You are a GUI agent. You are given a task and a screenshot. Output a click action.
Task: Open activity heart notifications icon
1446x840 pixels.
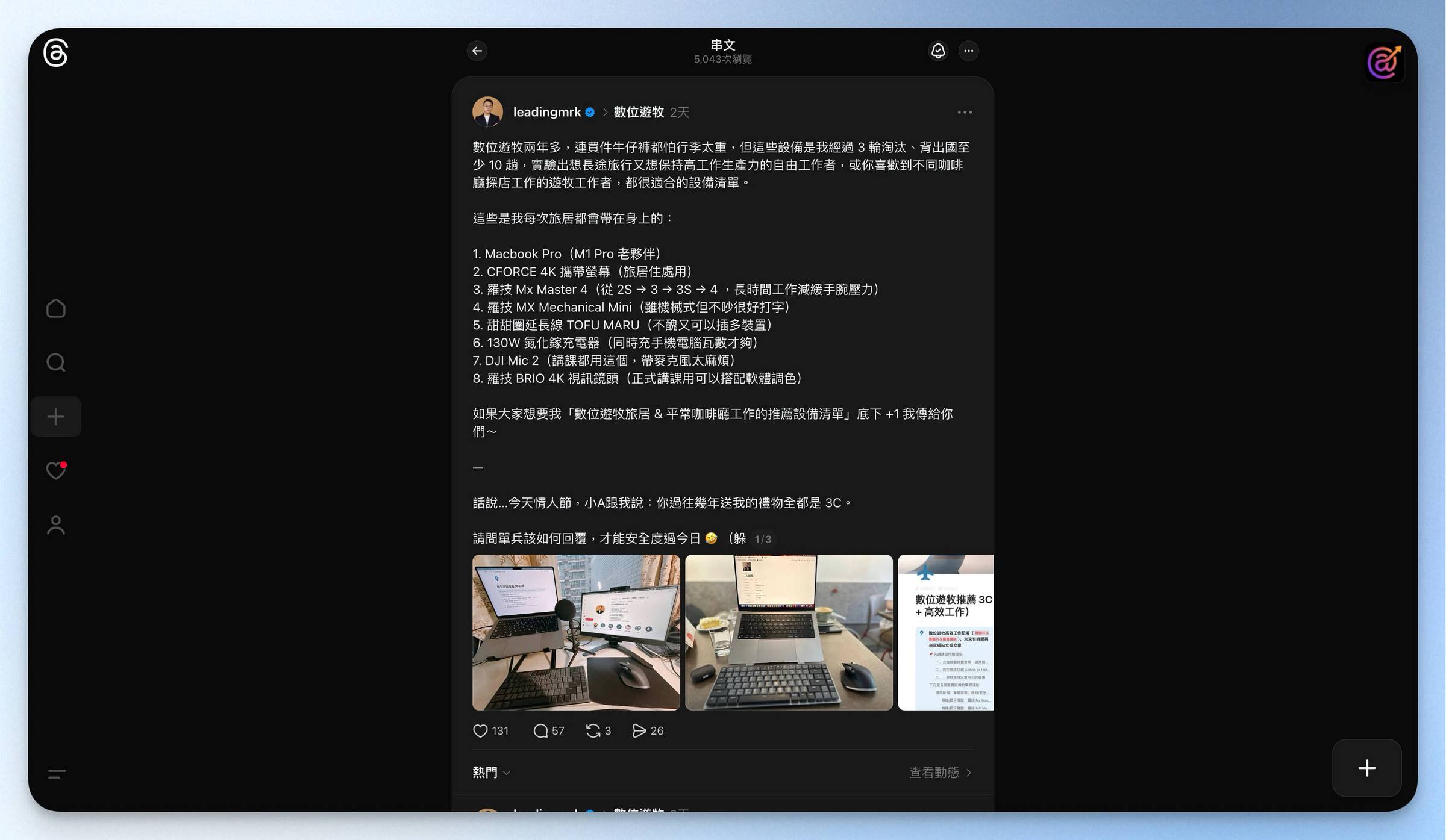pos(56,470)
